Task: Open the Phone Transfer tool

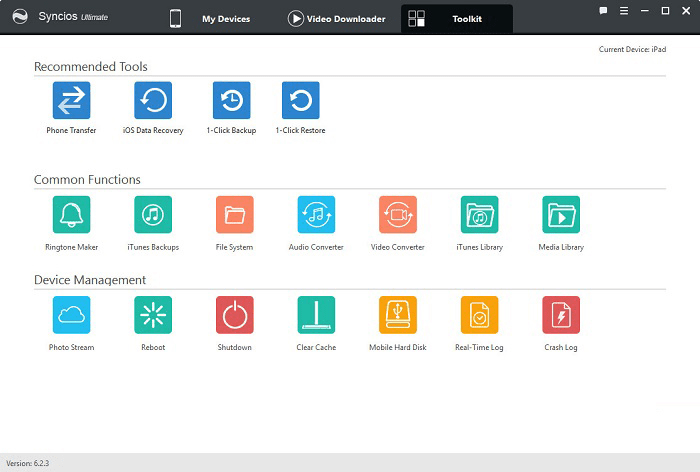Action: tap(71, 101)
